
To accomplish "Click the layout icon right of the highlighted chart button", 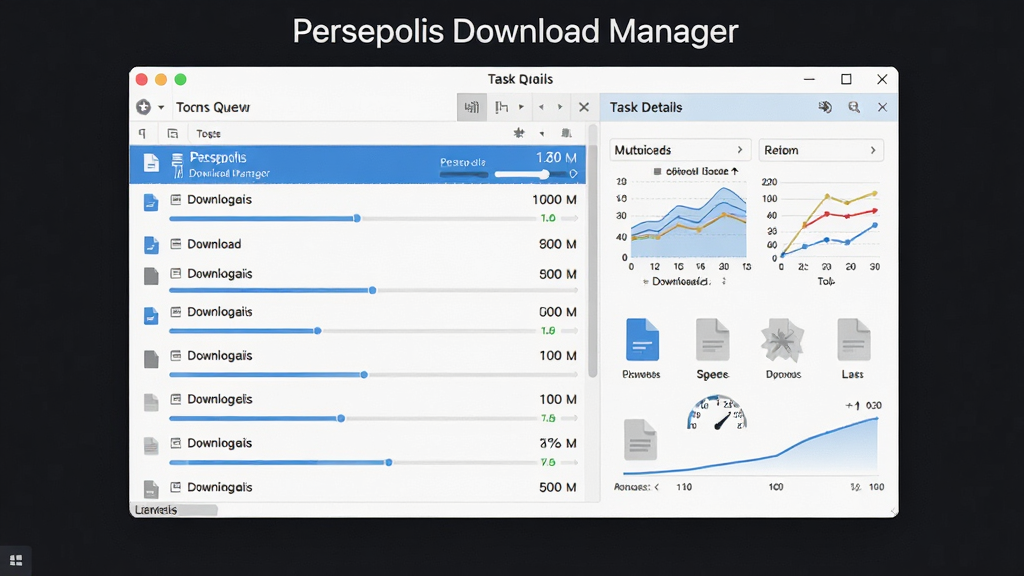I will pos(502,107).
